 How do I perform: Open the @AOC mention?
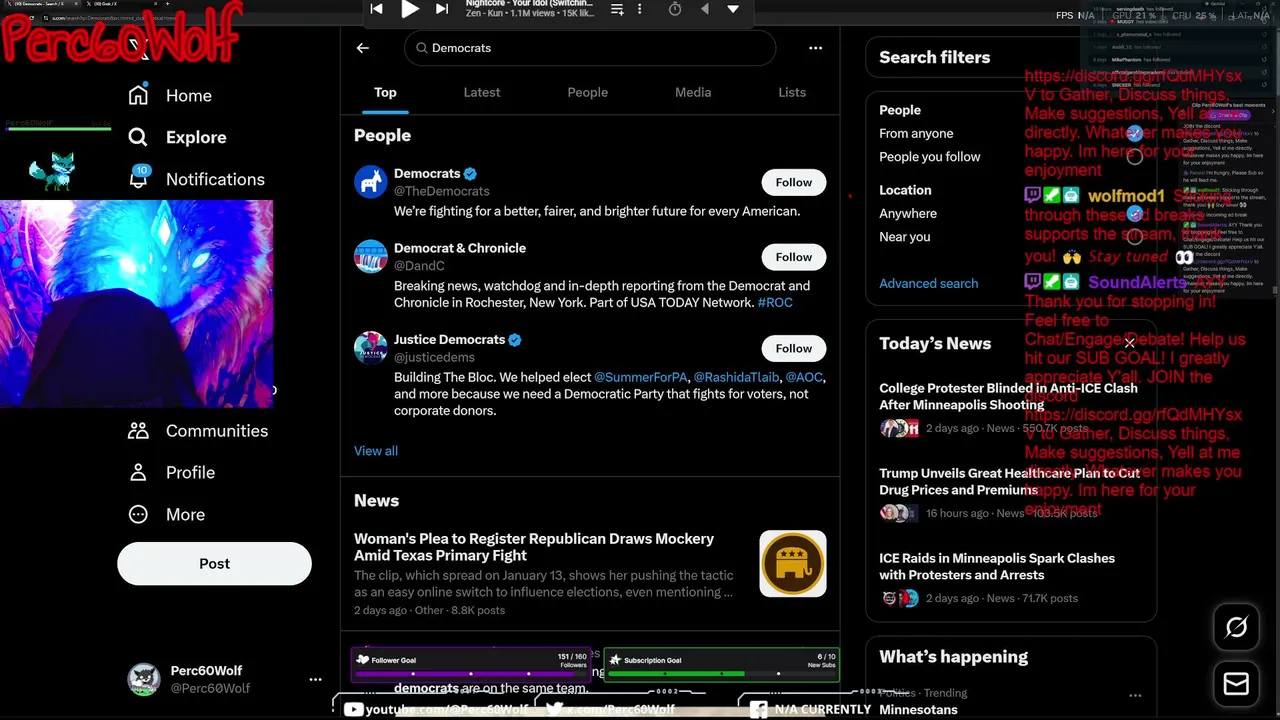(804, 377)
